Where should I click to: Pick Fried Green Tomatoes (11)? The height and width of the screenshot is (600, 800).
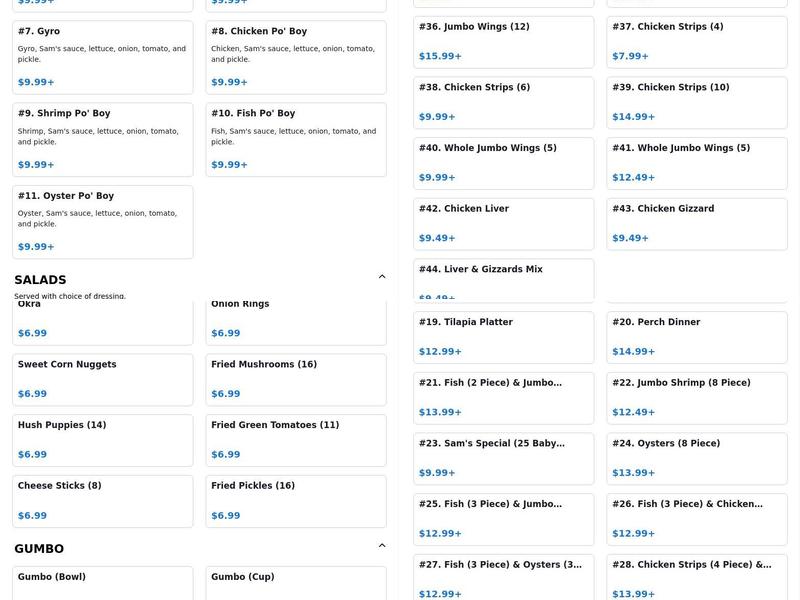pos(295,440)
